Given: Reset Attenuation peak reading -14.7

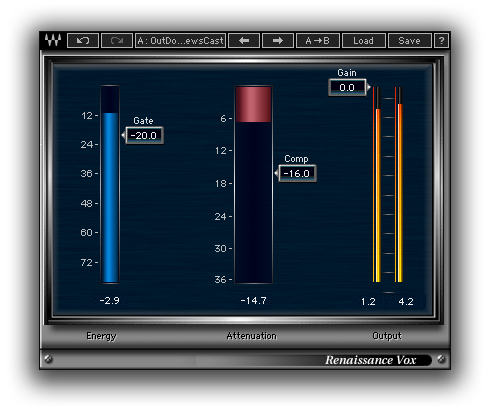Looking at the screenshot, I should [x=253, y=301].
